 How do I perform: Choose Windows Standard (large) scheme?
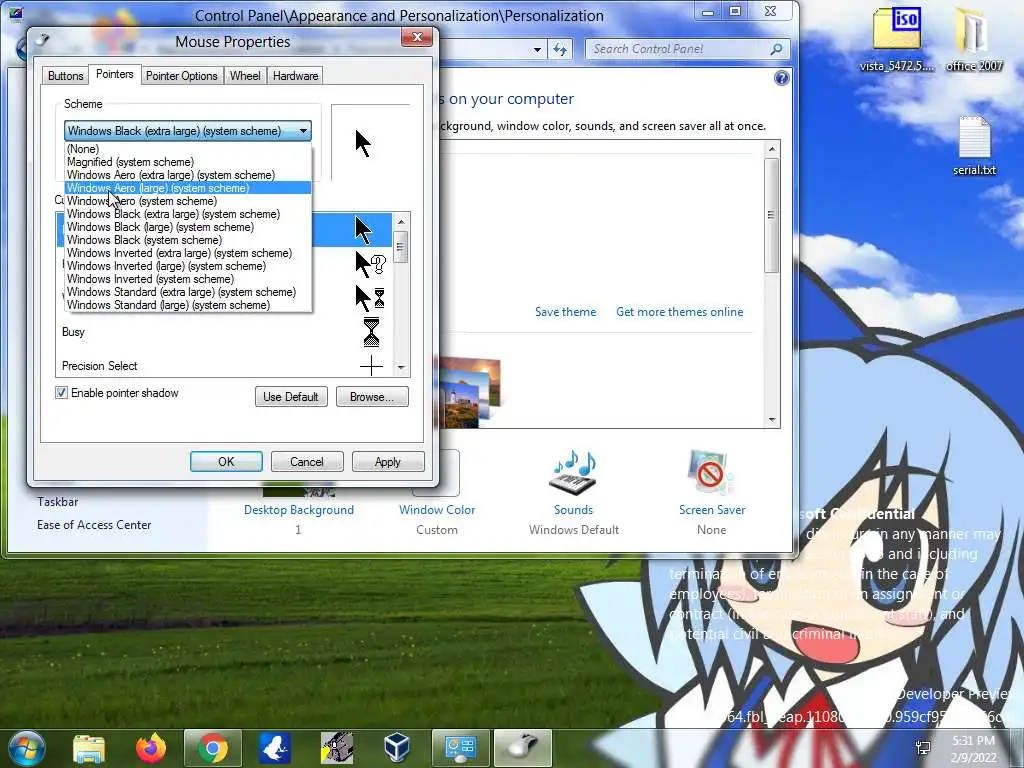pyautogui.click(x=188, y=305)
